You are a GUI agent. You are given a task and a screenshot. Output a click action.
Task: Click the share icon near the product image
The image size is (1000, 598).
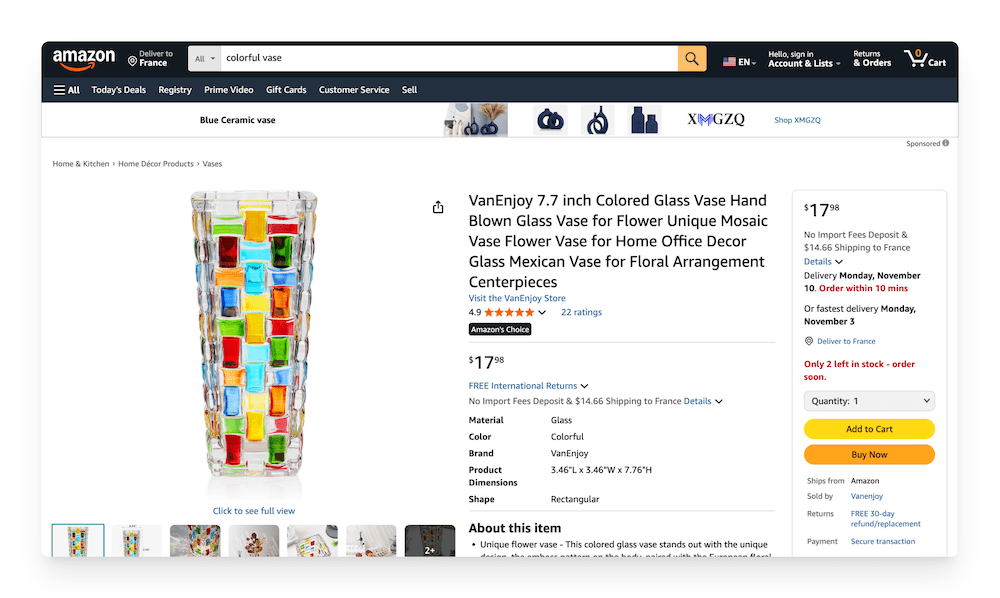[x=437, y=207]
